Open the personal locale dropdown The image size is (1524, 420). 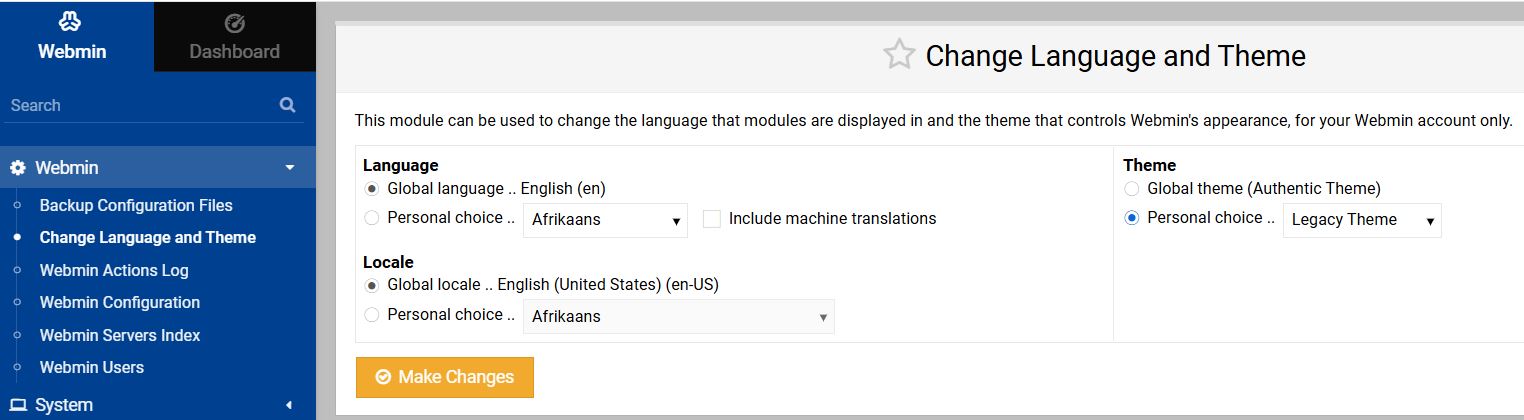click(678, 317)
